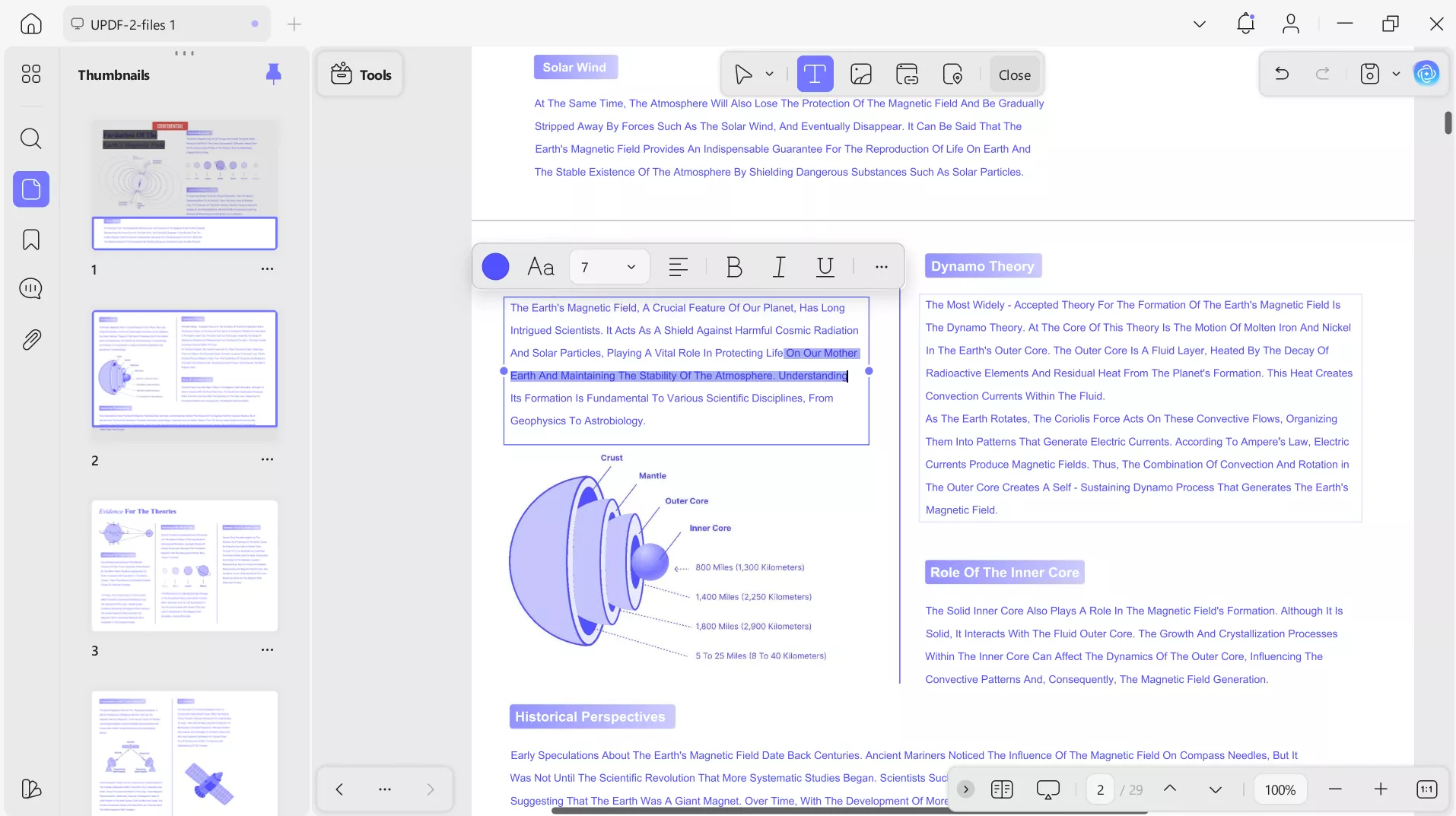
Task: Open the blue text color swatch
Action: (495, 267)
